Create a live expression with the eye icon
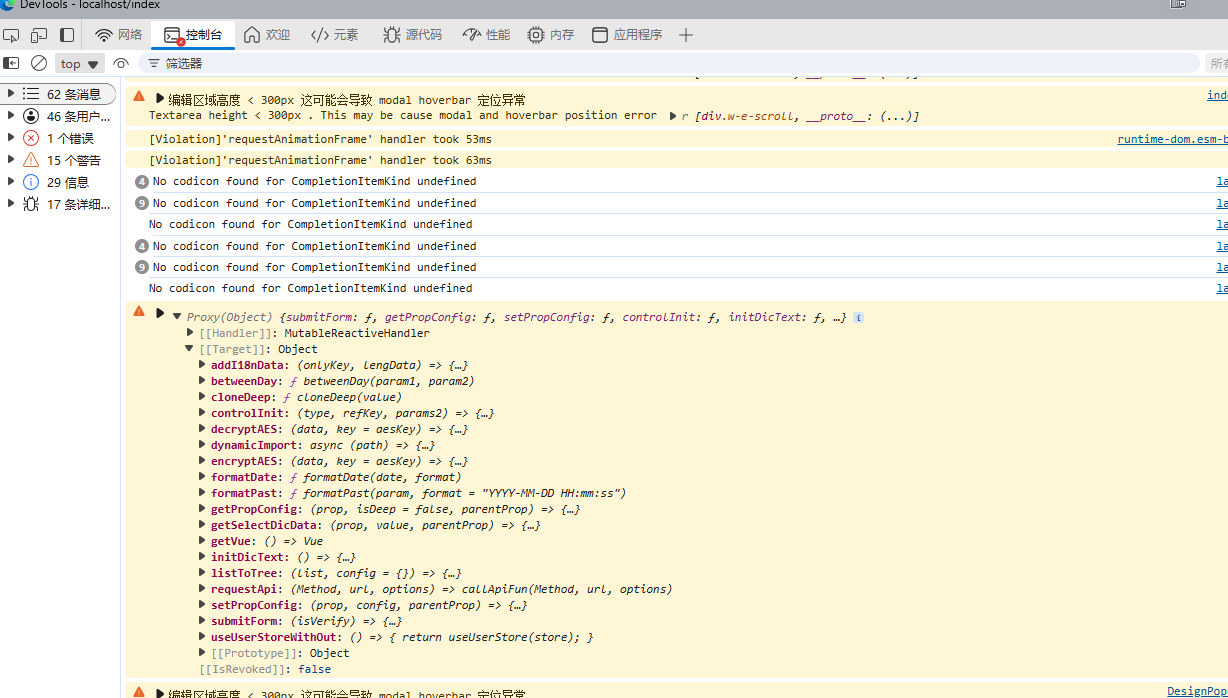 pyautogui.click(x=121, y=63)
